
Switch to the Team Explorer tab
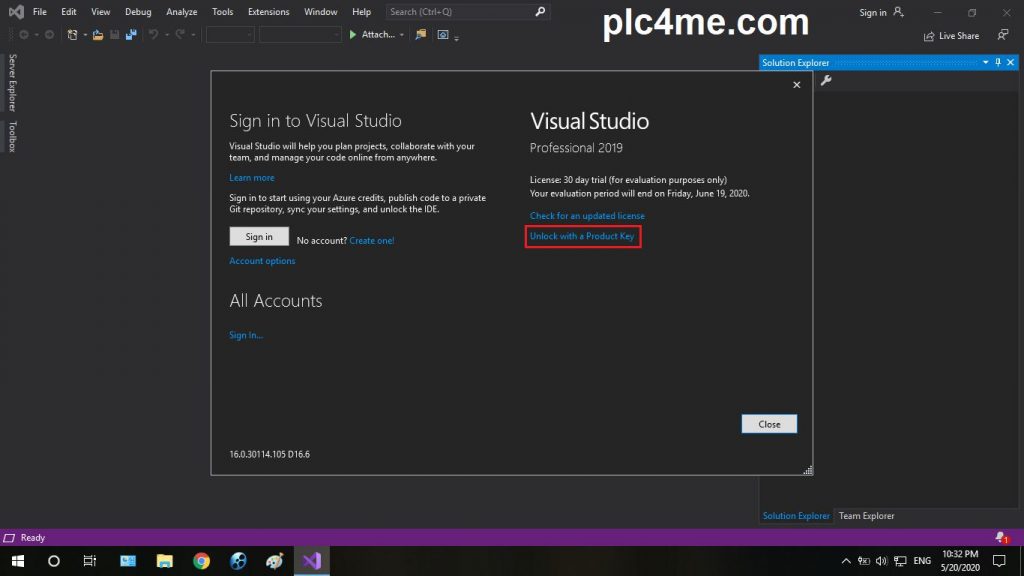[x=866, y=516]
